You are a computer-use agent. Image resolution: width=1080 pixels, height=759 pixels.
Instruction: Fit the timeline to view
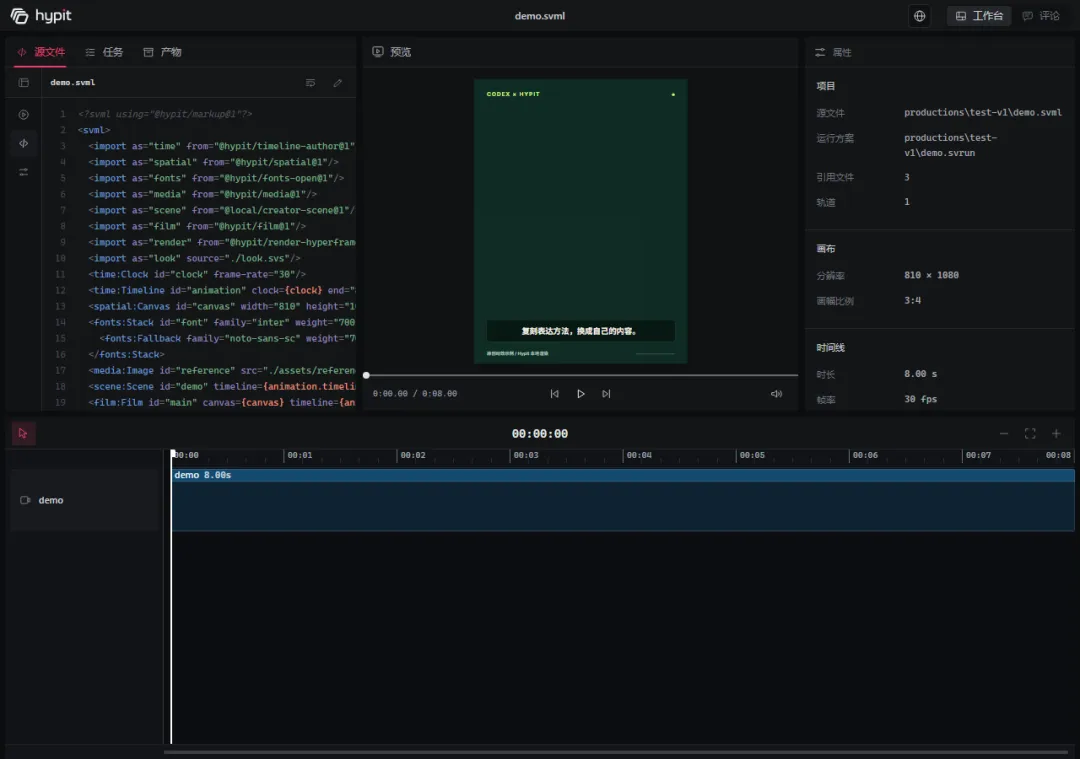(x=1030, y=433)
